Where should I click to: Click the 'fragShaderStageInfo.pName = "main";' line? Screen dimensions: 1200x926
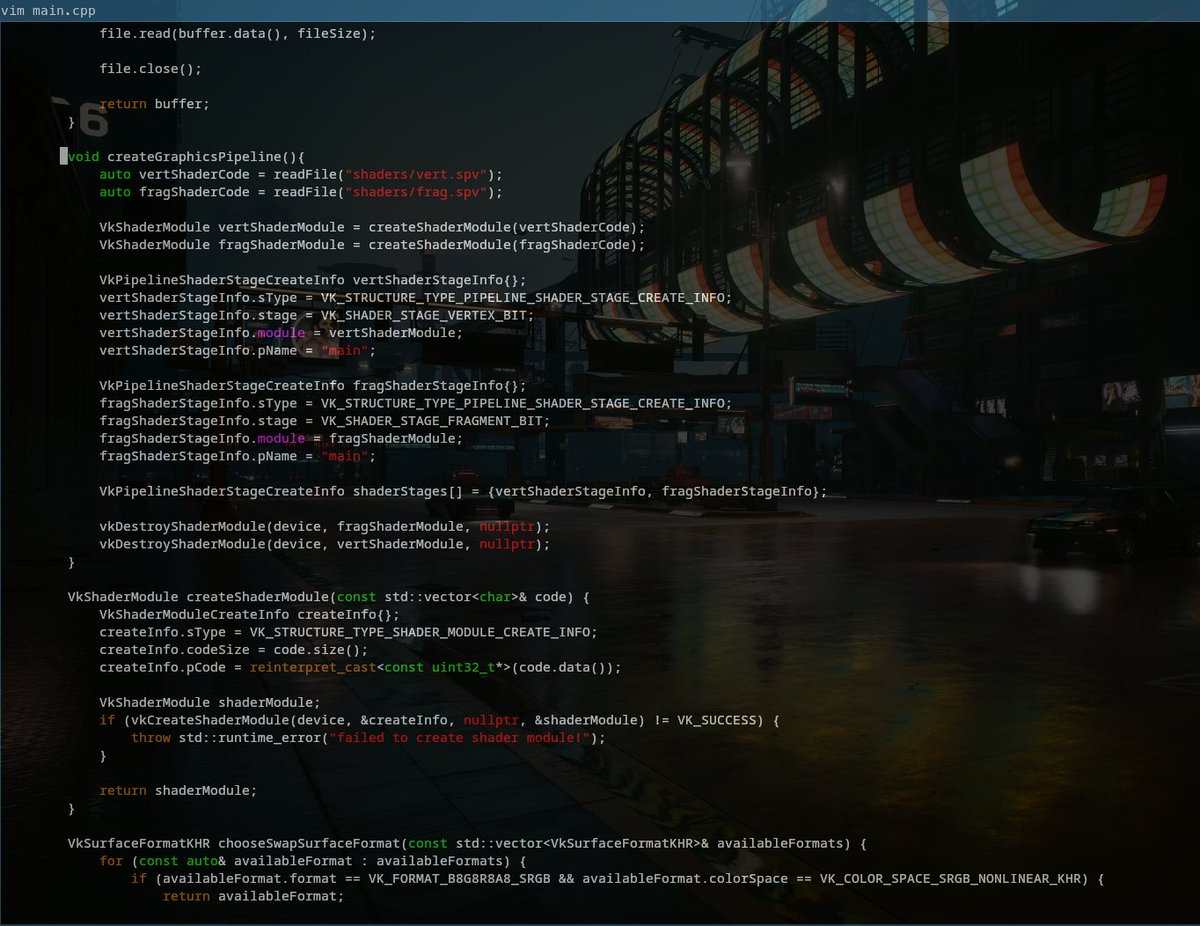(238, 457)
